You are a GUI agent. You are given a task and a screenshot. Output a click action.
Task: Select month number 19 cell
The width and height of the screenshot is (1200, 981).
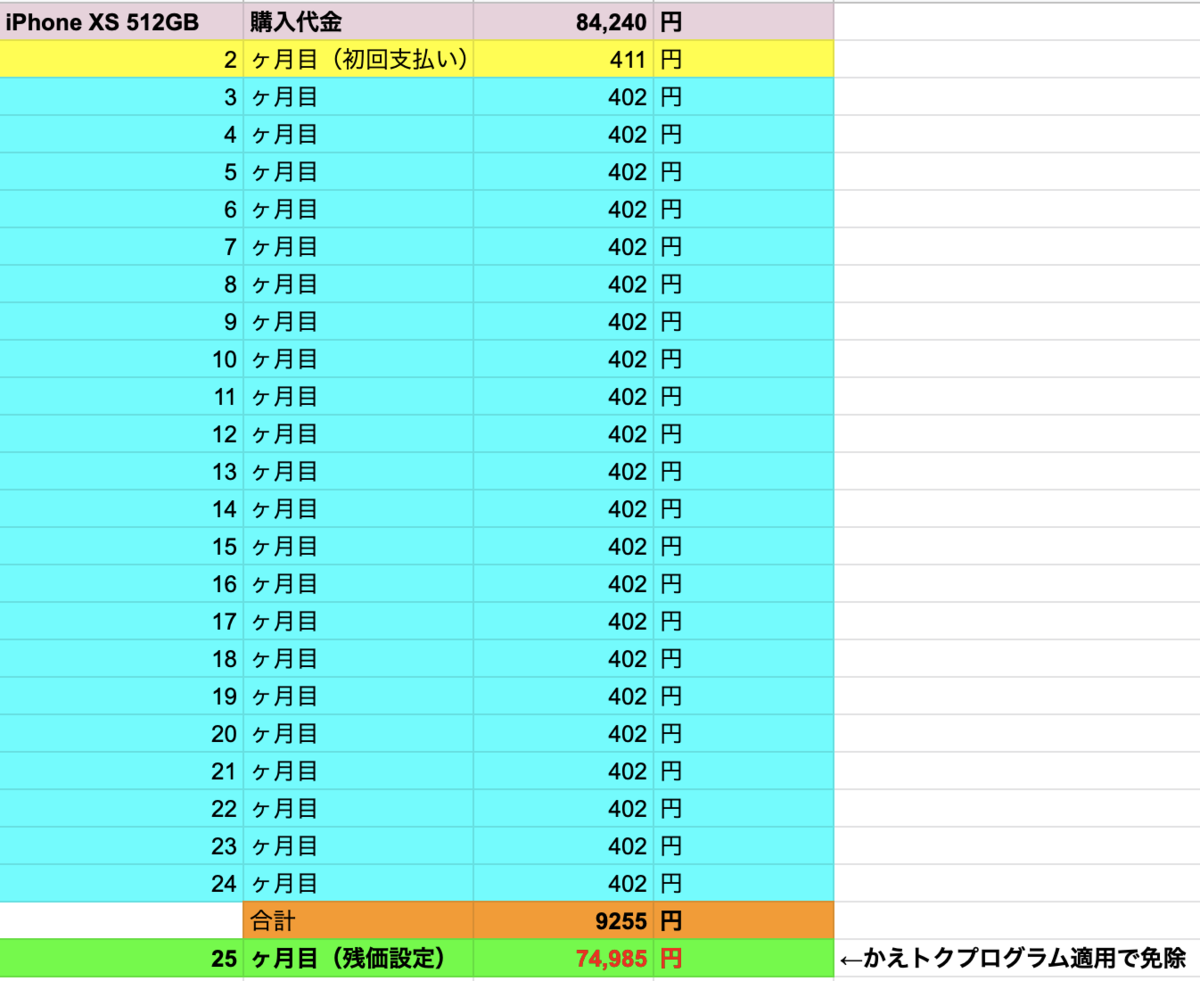pyautogui.click(x=121, y=697)
